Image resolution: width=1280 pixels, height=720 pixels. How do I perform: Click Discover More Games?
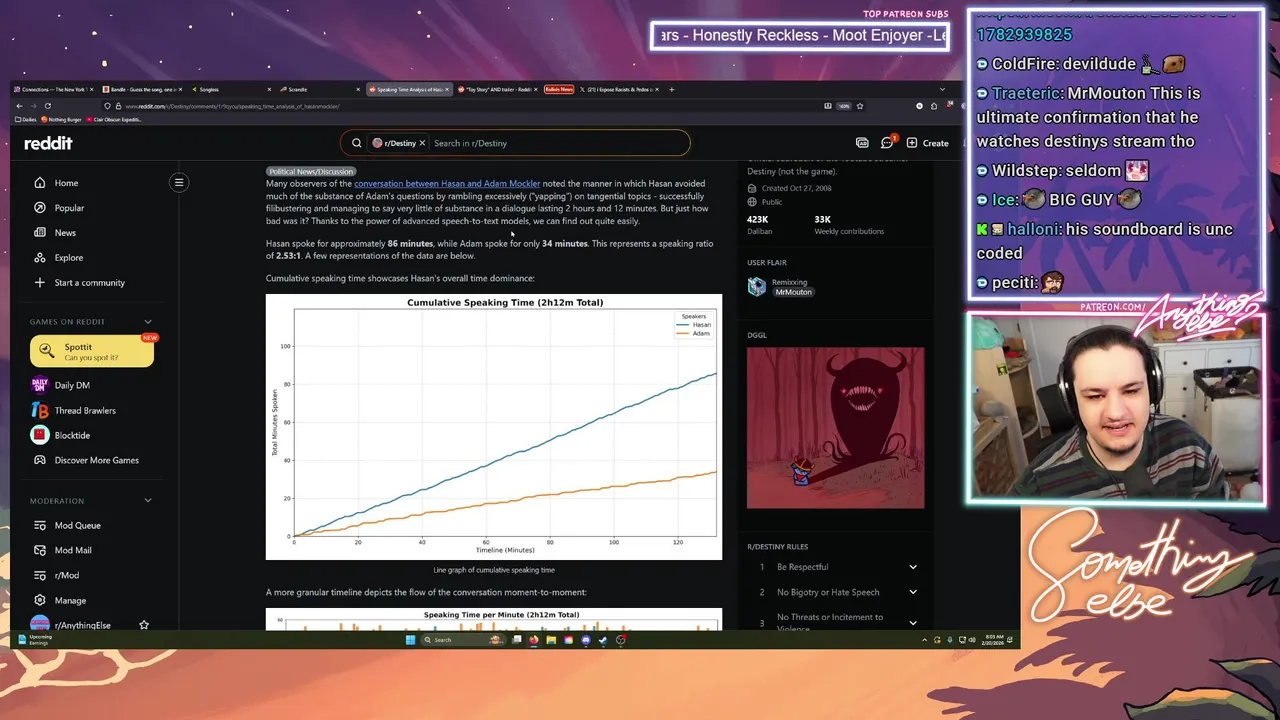pyautogui.click(x=86, y=460)
